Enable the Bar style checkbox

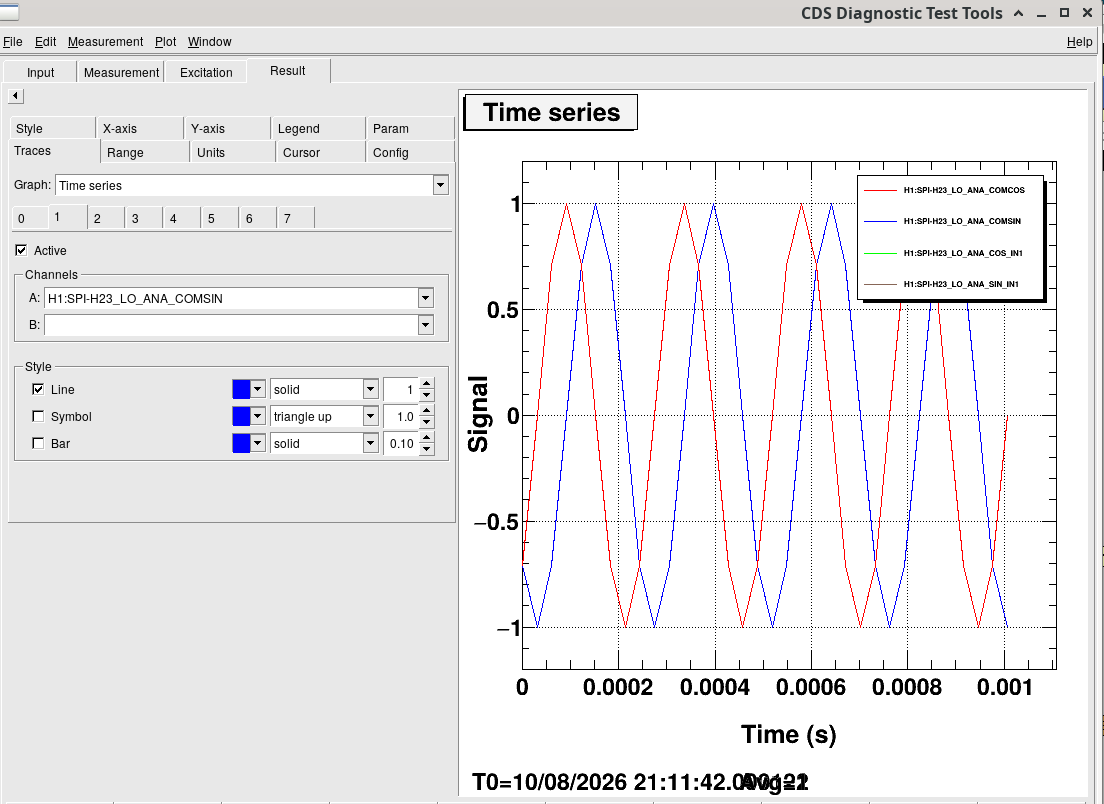click(38, 443)
